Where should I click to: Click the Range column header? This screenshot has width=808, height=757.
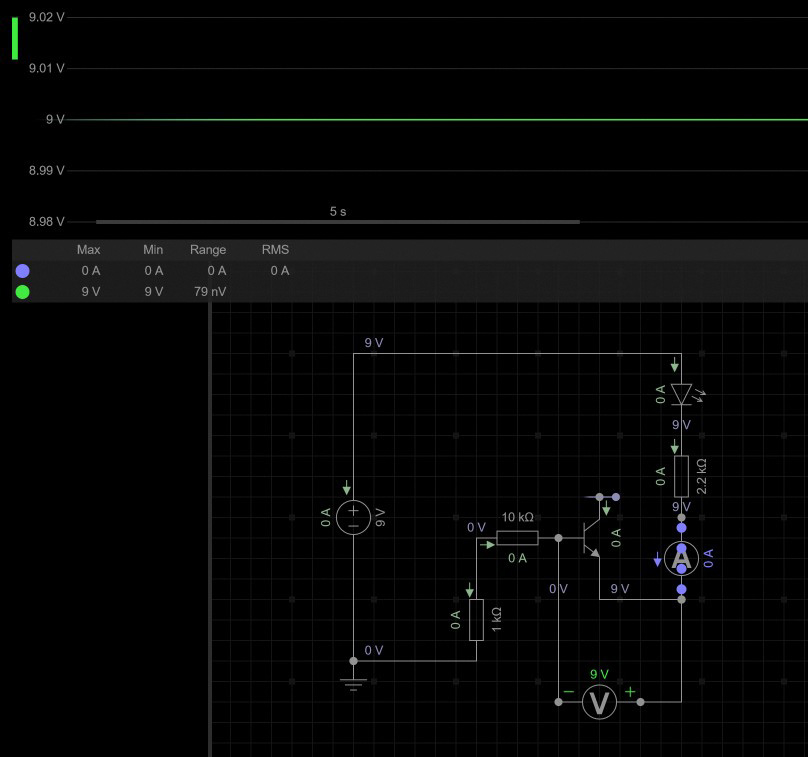[x=208, y=249]
